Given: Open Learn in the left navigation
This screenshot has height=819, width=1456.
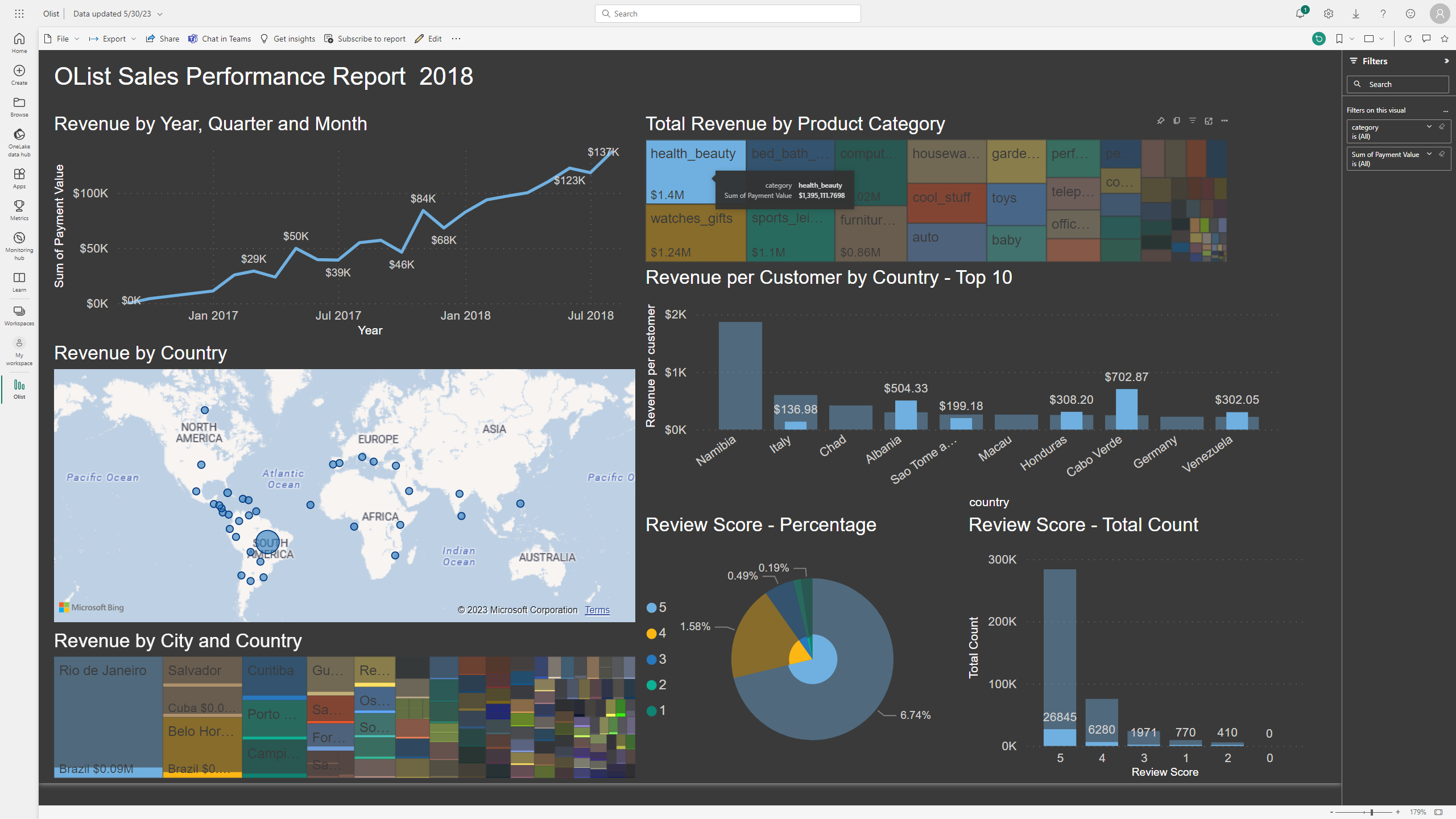Looking at the screenshot, I should click(x=19, y=282).
